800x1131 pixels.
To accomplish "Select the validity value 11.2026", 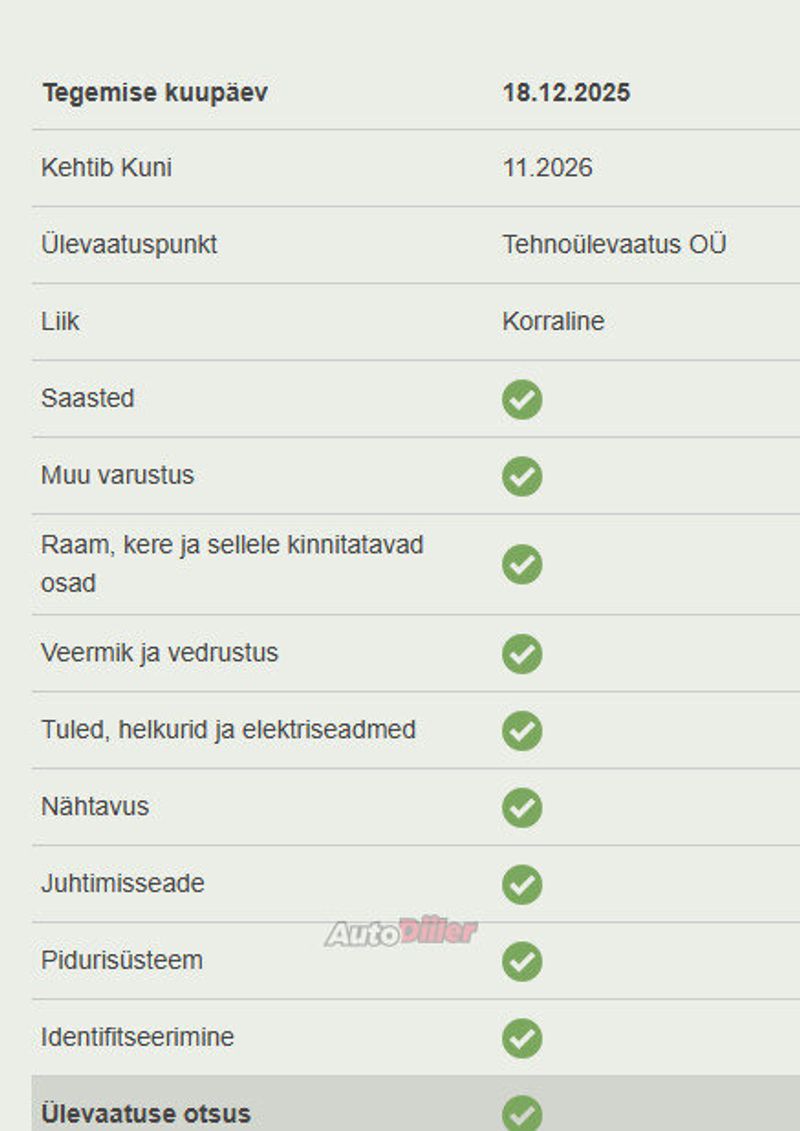I will click(x=547, y=167).
